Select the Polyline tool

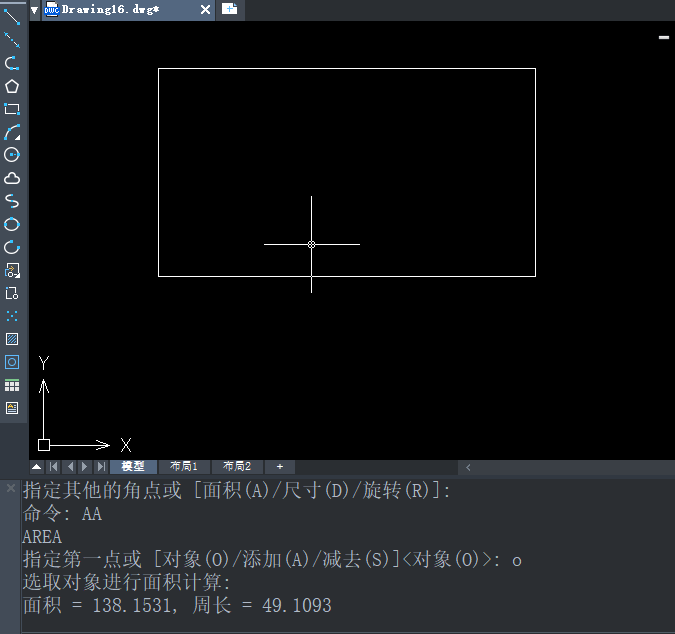pyautogui.click(x=12, y=63)
